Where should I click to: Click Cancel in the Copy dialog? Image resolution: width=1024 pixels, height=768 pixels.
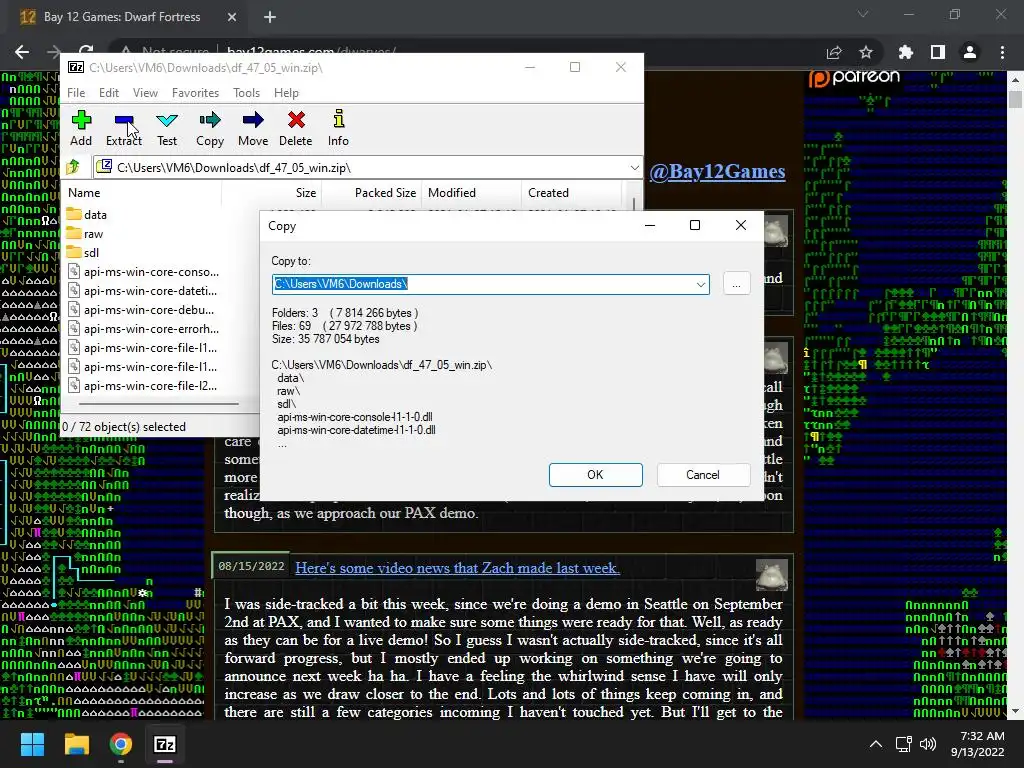coord(703,475)
